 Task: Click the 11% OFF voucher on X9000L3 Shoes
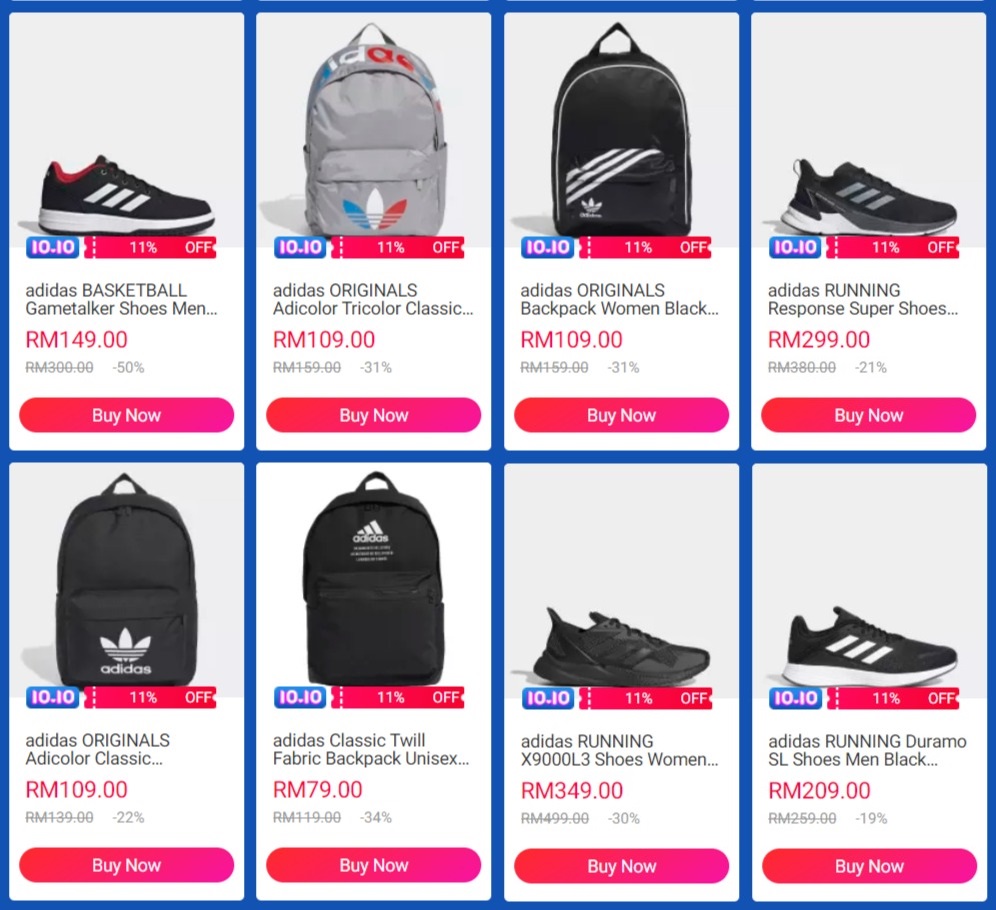tap(645, 699)
